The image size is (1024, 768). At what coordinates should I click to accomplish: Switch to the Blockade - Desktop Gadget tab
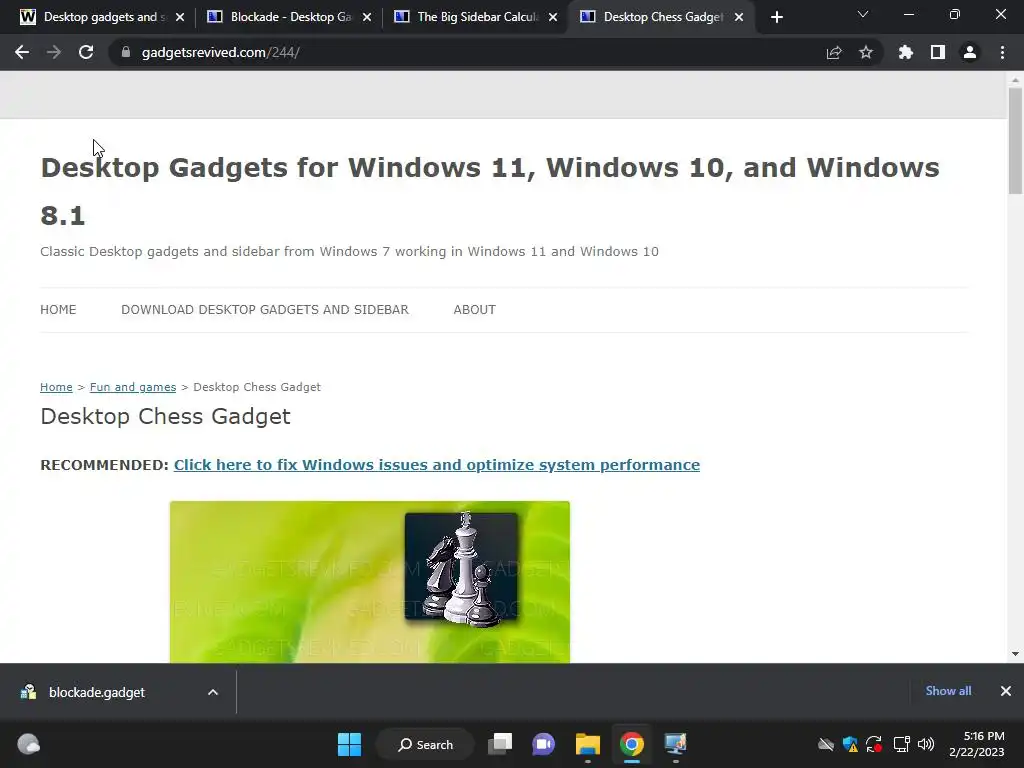pyautogui.click(x=287, y=17)
